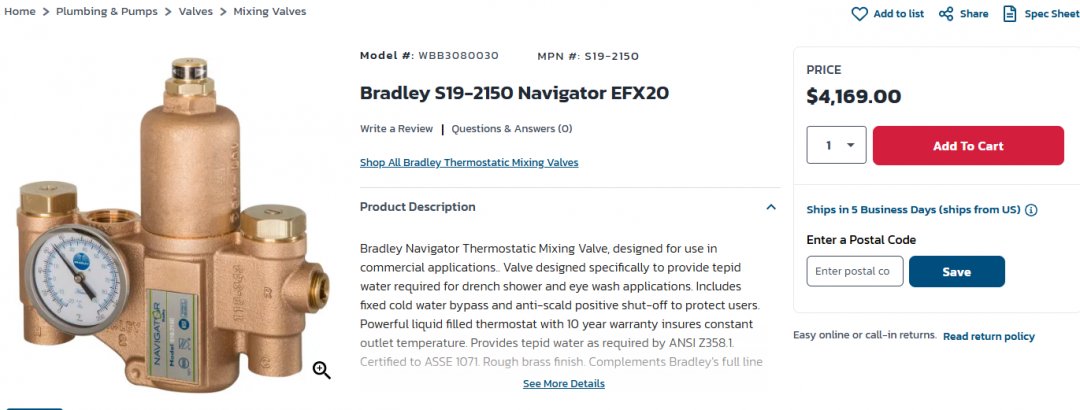Open Plumbing & Pumps breadcrumb
The width and height of the screenshot is (1080, 410).
click(x=107, y=12)
